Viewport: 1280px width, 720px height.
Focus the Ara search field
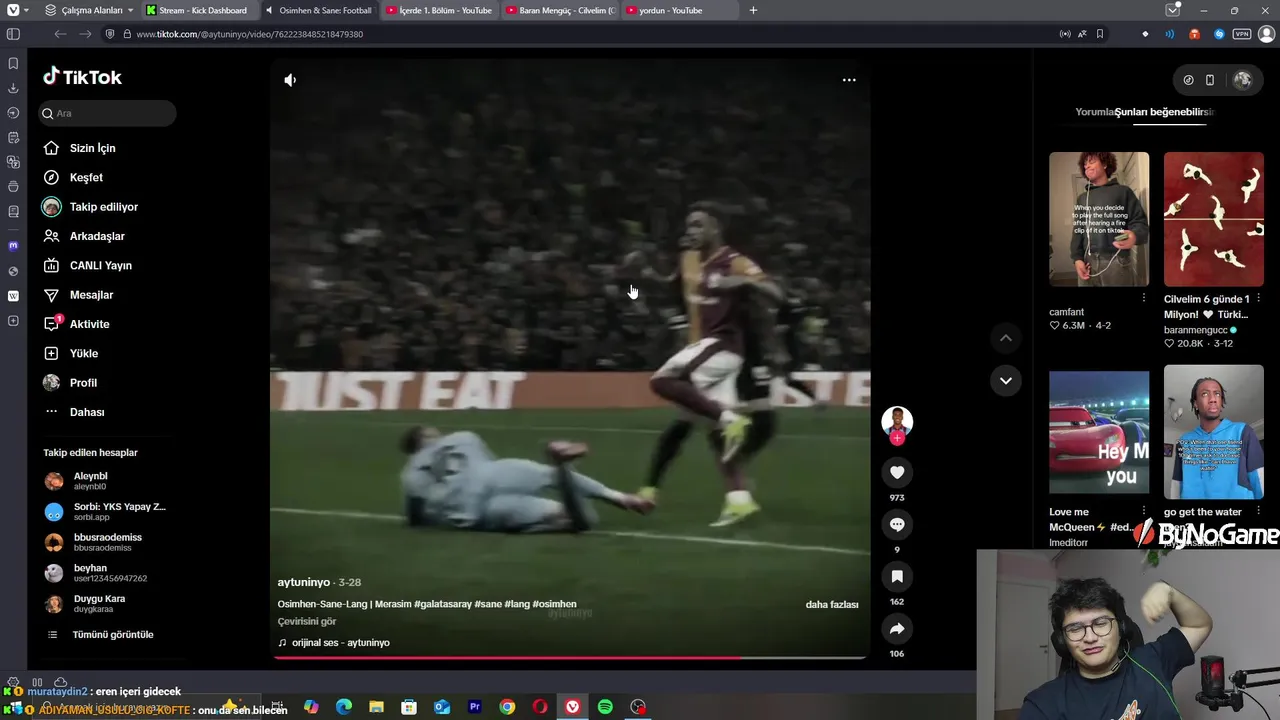click(108, 113)
